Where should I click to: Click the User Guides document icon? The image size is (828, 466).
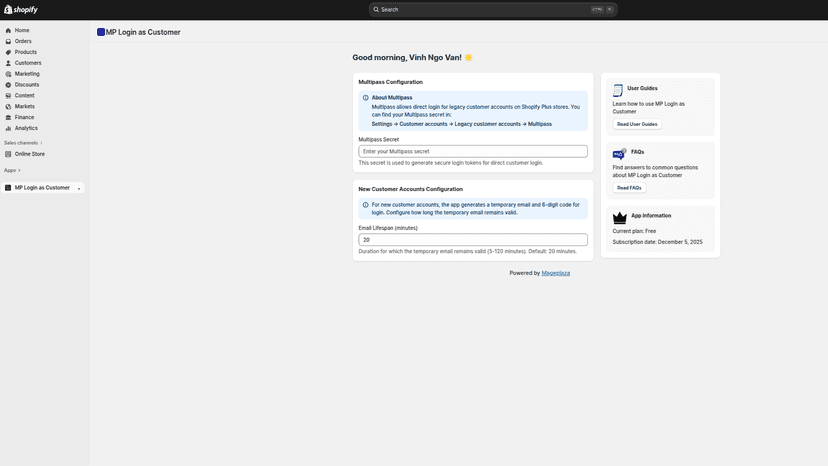pyautogui.click(x=618, y=90)
